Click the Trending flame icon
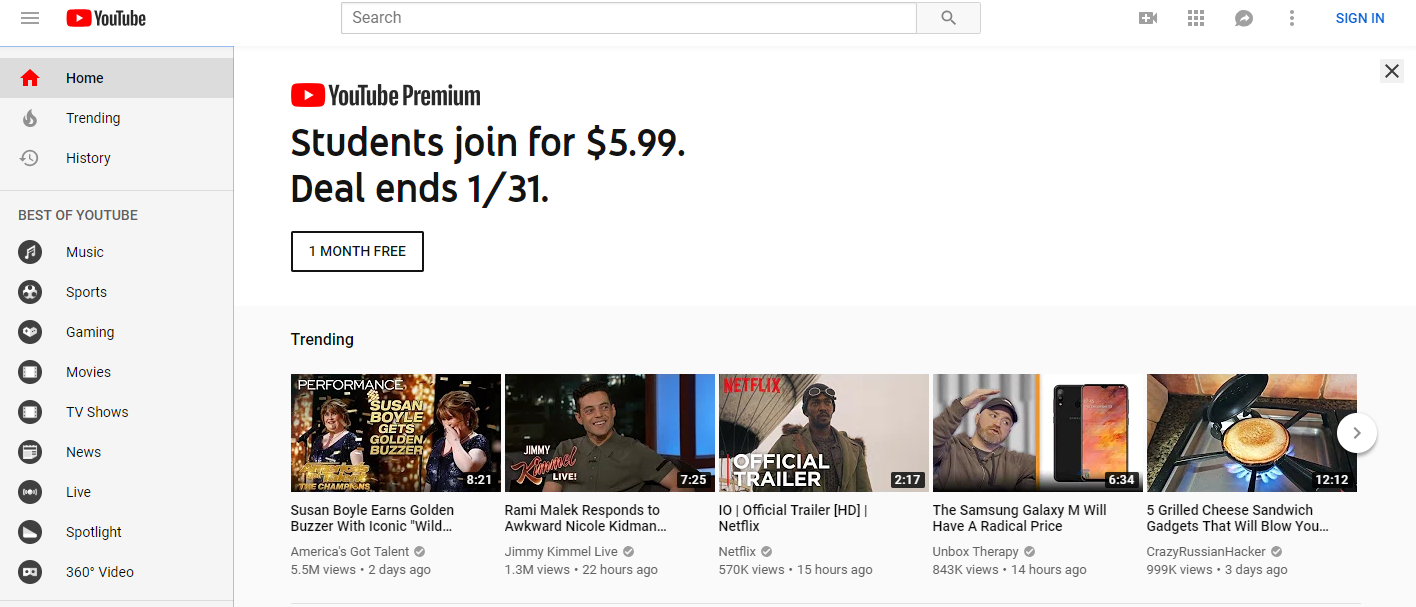1416x607 pixels. pos(30,118)
